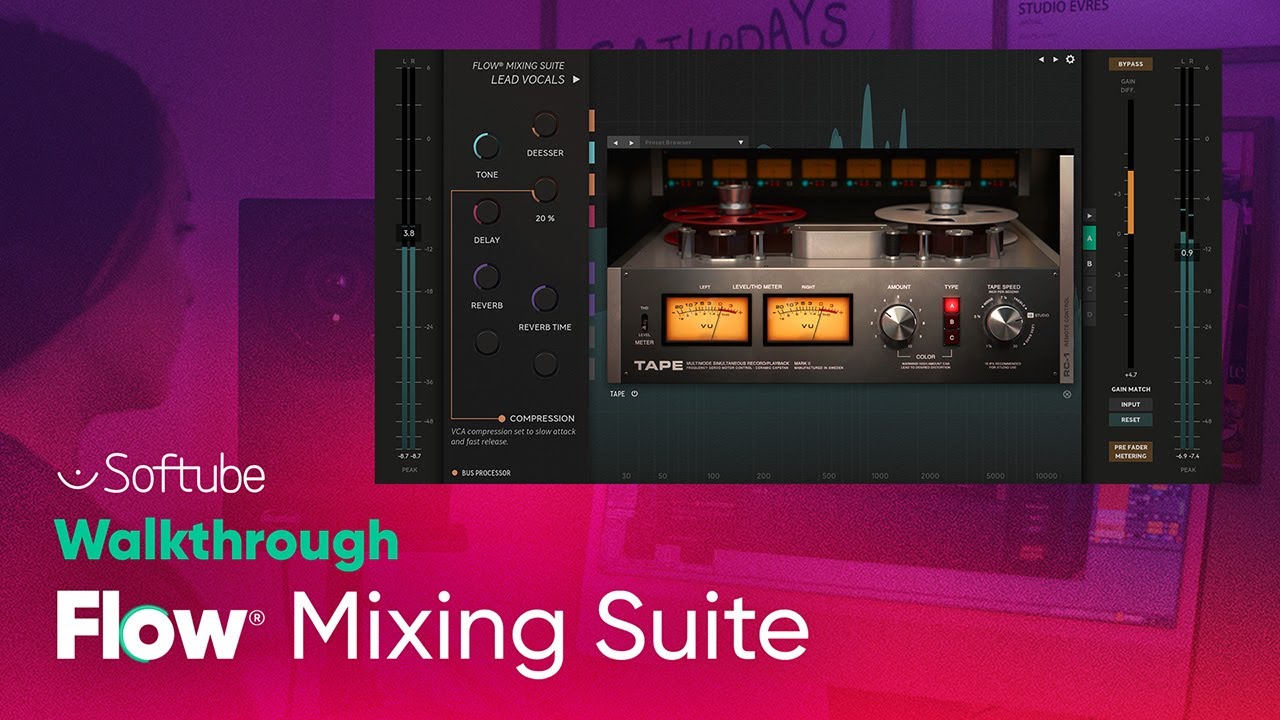Click the Gain Diff meter bar

click(x=1130, y=232)
